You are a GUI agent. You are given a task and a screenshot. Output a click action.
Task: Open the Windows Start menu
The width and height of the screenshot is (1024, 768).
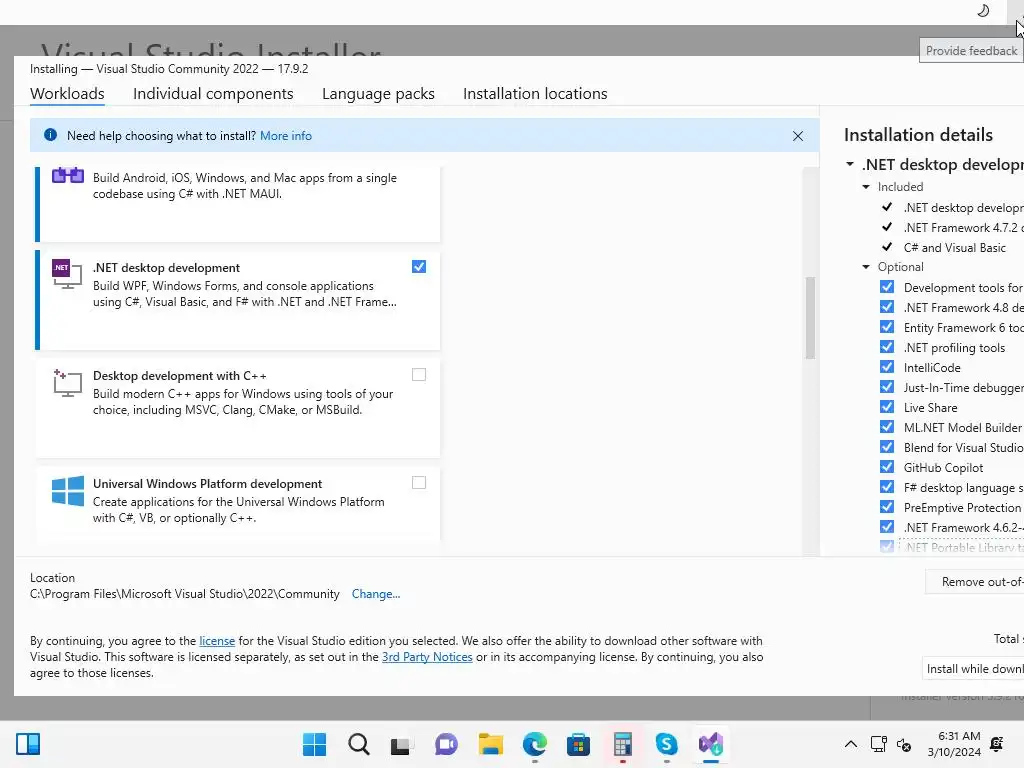pyautogui.click(x=314, y=744)
